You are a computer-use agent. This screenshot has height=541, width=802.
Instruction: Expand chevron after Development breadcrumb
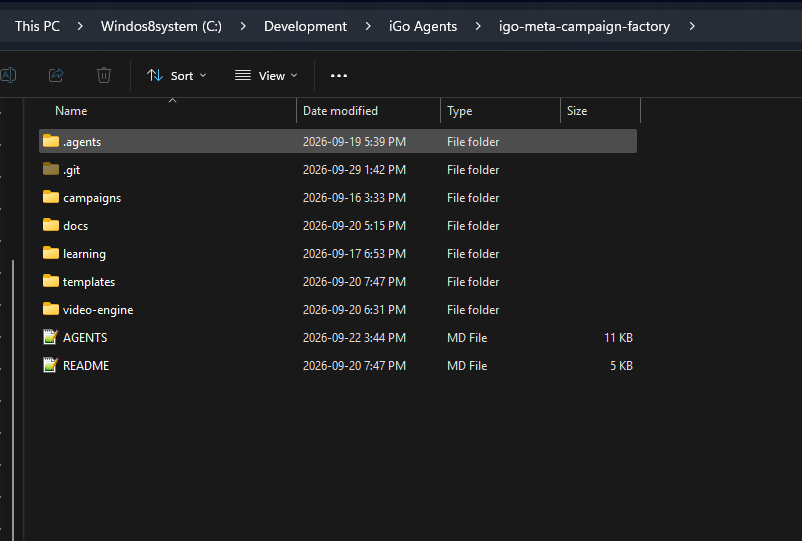pyautogui.click(x=368, y=26)
